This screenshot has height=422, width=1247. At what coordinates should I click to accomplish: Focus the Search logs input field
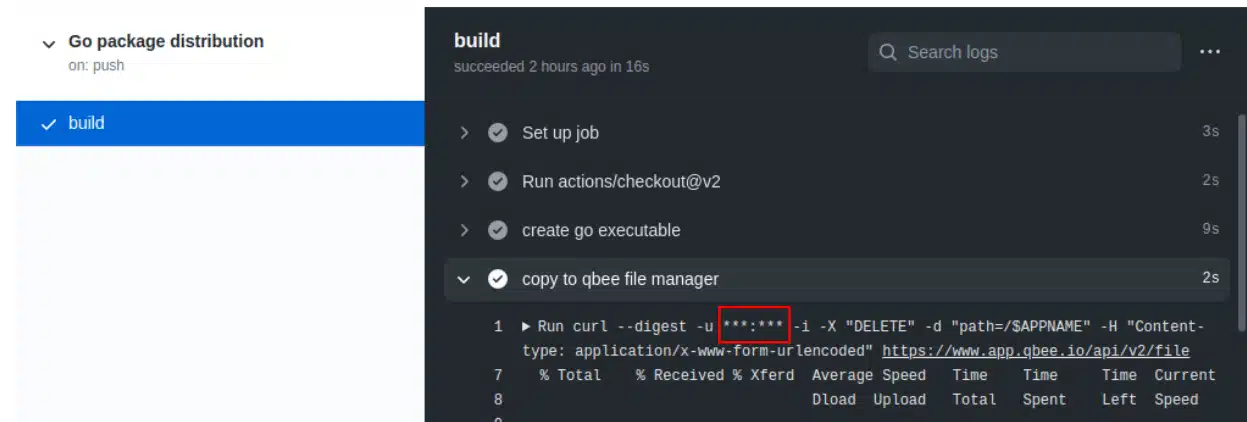(x=1024, y=52)
